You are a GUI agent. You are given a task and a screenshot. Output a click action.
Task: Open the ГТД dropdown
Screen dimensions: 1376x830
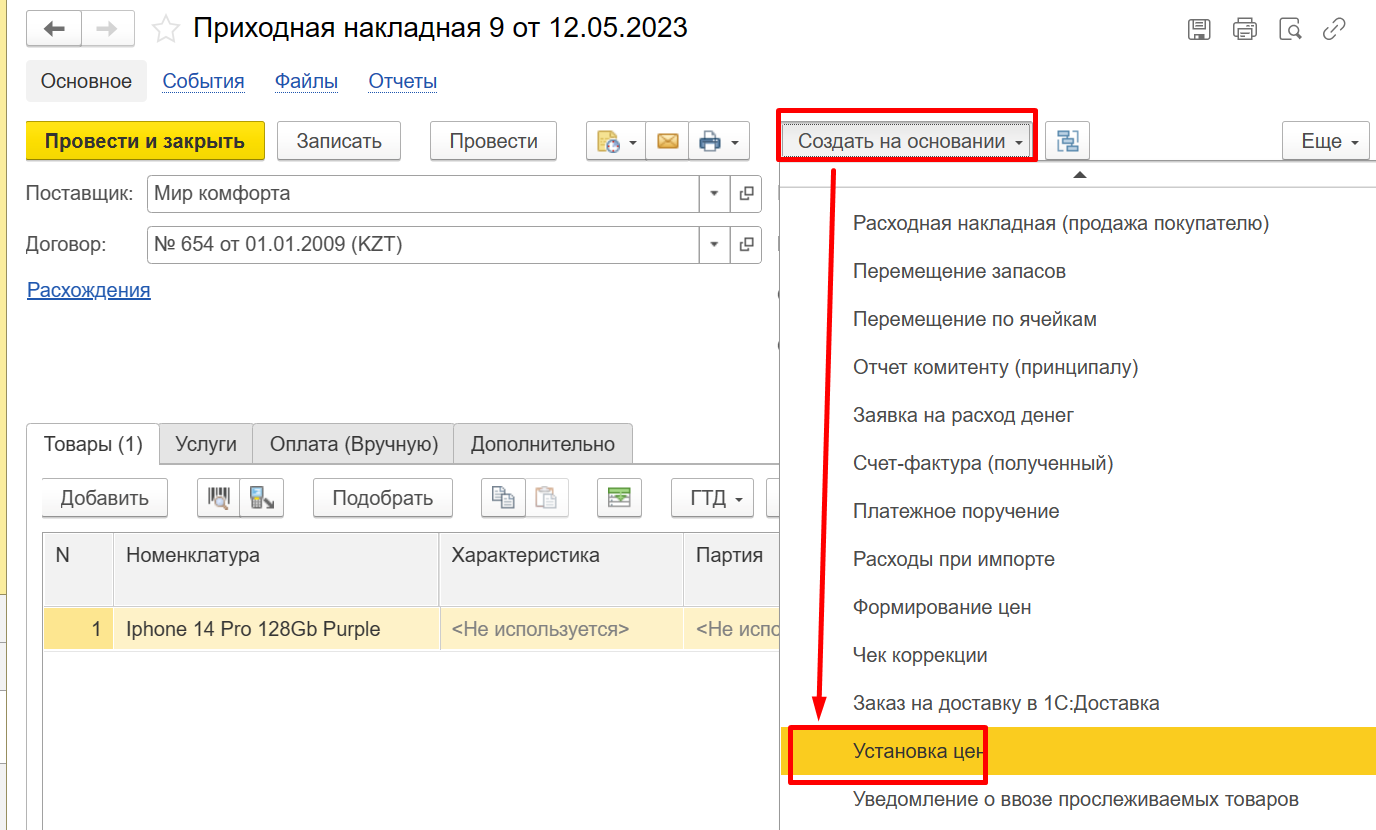pyautogui.click(x=712, y=498)
